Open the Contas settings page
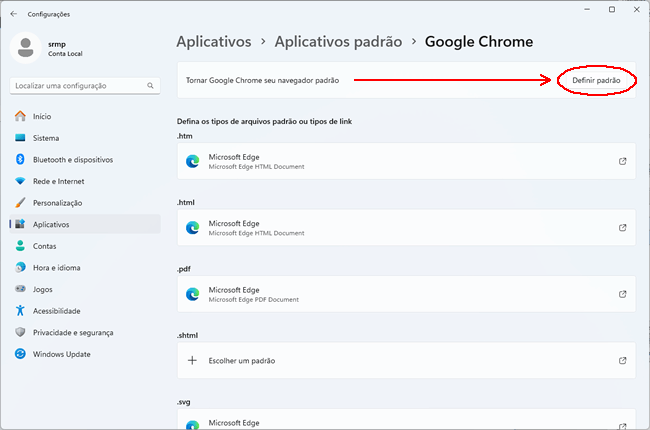 tap(85, 246)
